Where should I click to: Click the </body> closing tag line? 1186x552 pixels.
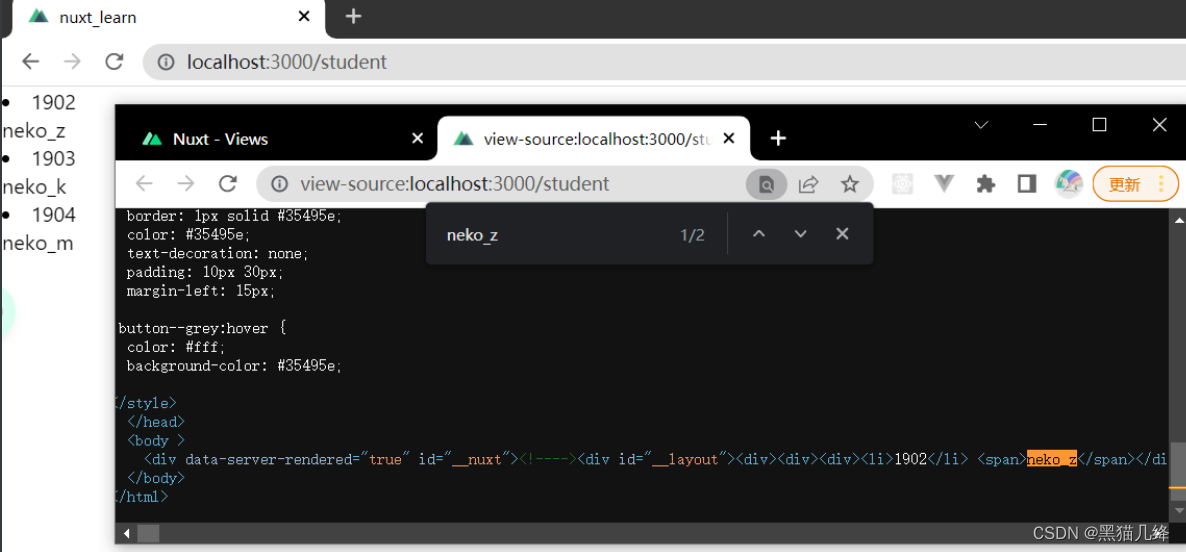point(157,478)
